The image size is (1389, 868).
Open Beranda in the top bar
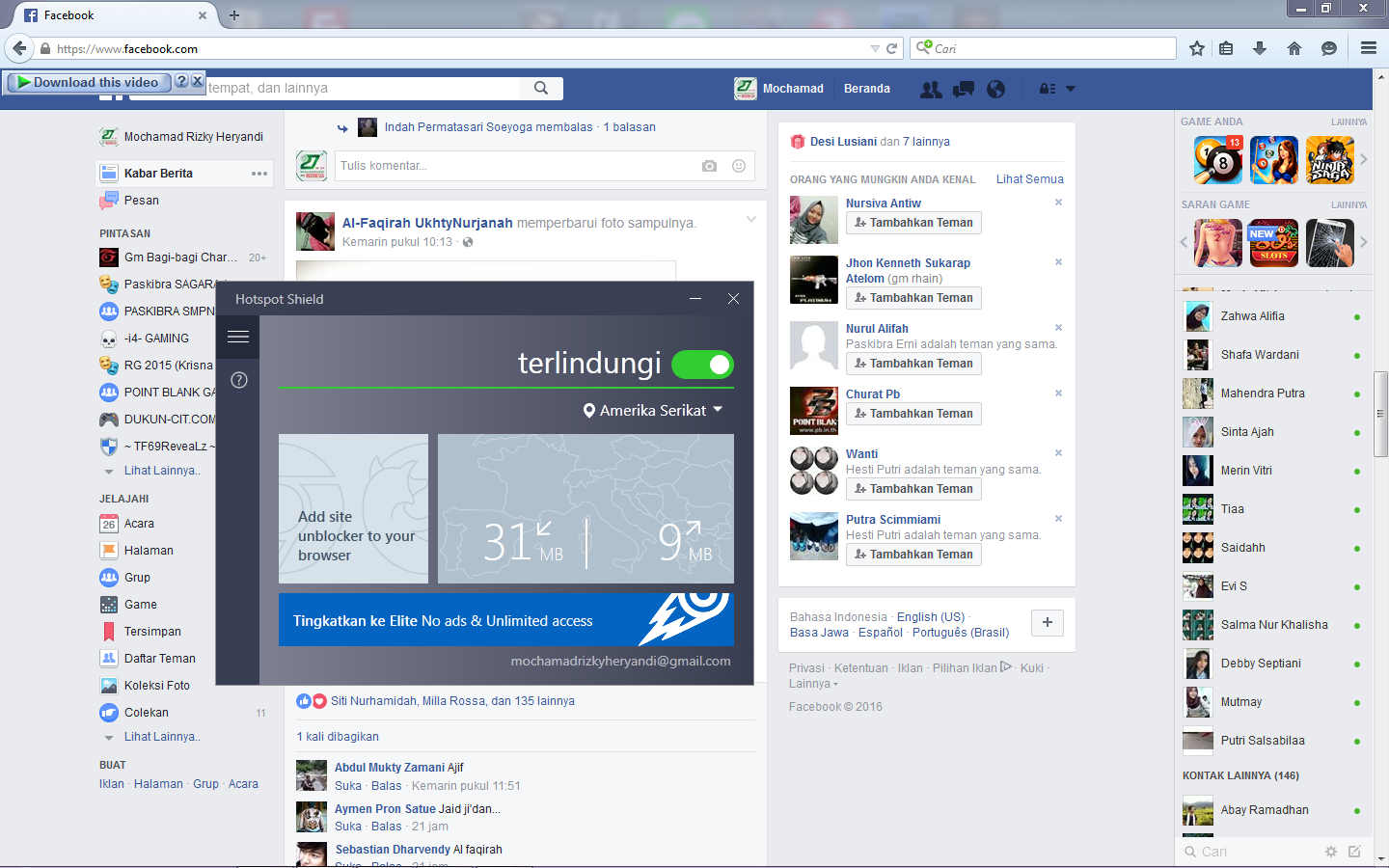(x=867, y=89)
